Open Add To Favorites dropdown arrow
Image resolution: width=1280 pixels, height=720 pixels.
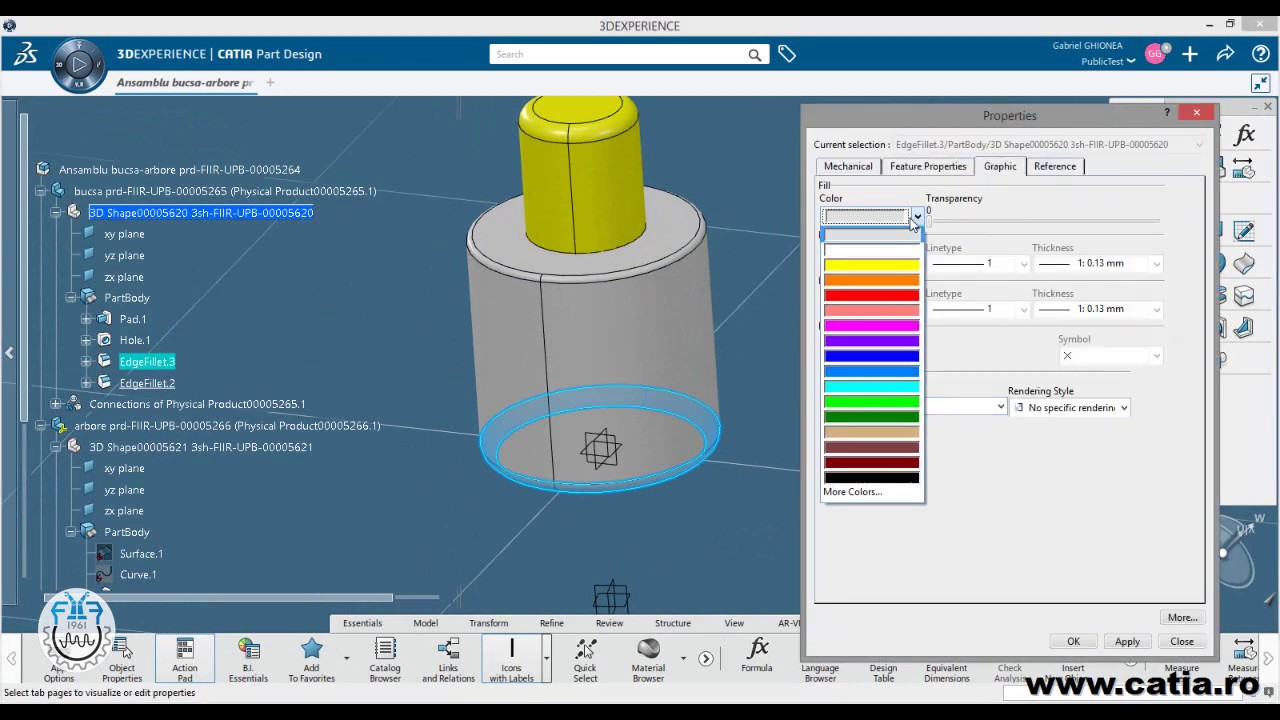(346, 658)
